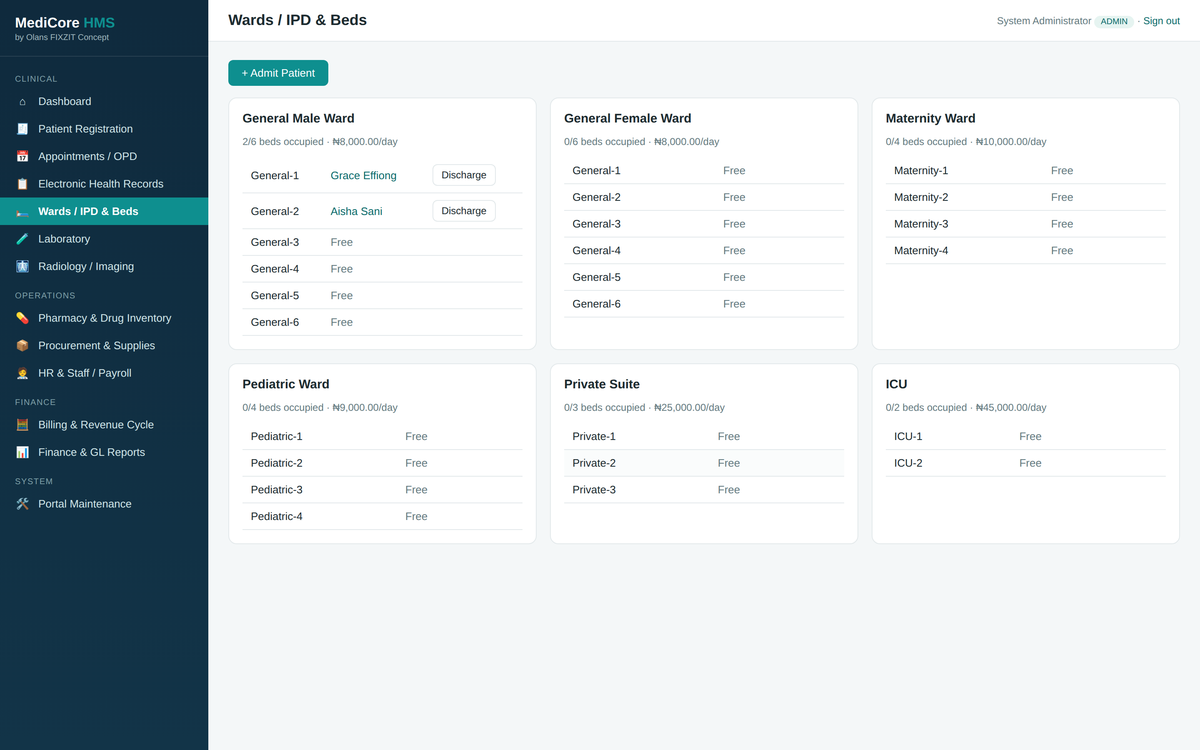Click the Patient Registration receipt icon
The image size is (1200, 750).
click(x=22, y=129)
